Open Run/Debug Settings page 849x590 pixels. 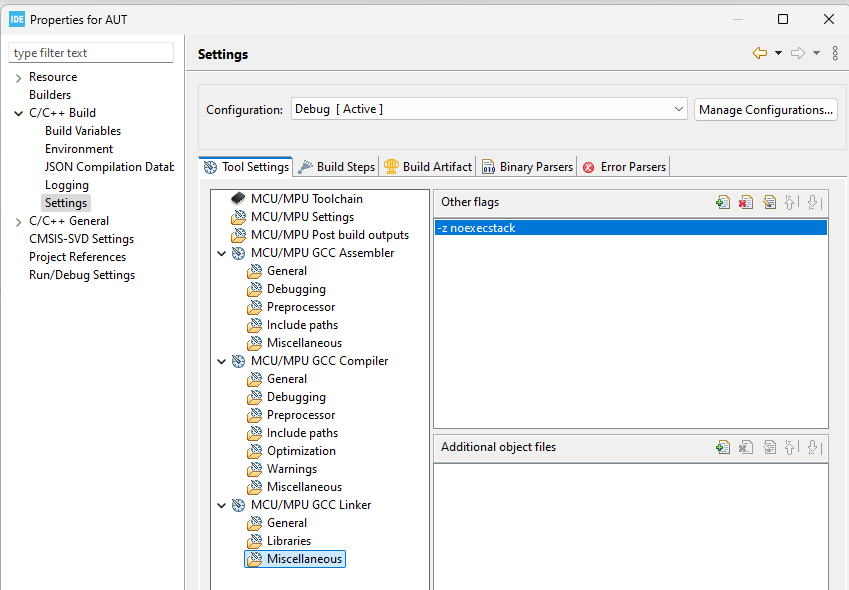[x=82, y=275]
